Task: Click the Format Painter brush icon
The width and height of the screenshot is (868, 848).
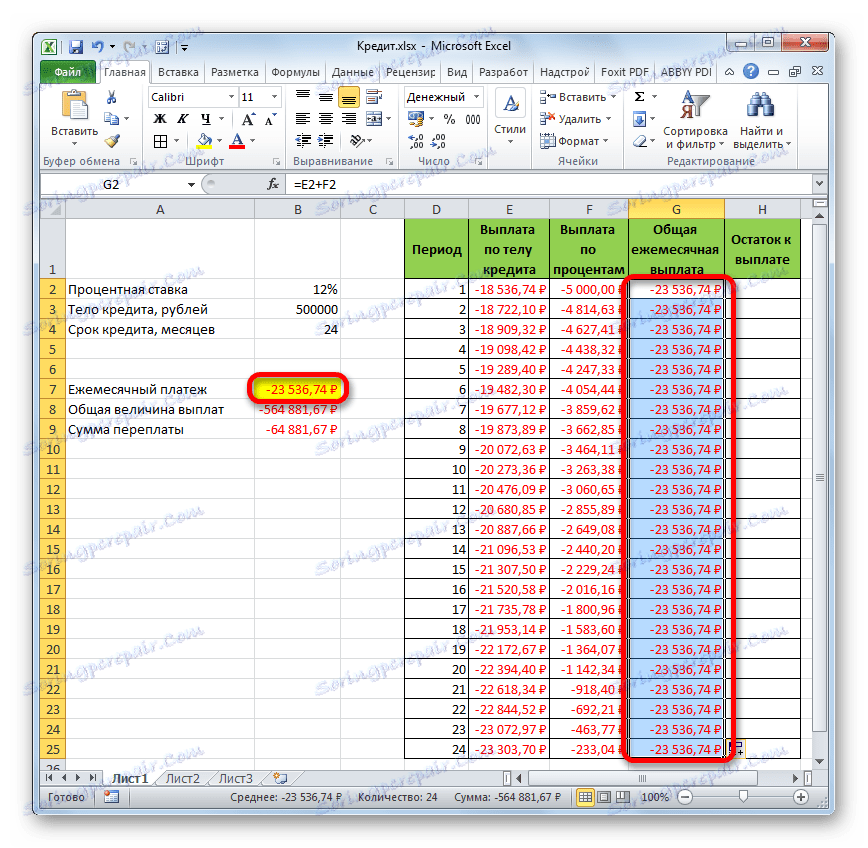Action: pyautogui.click(x=112, y=141)
